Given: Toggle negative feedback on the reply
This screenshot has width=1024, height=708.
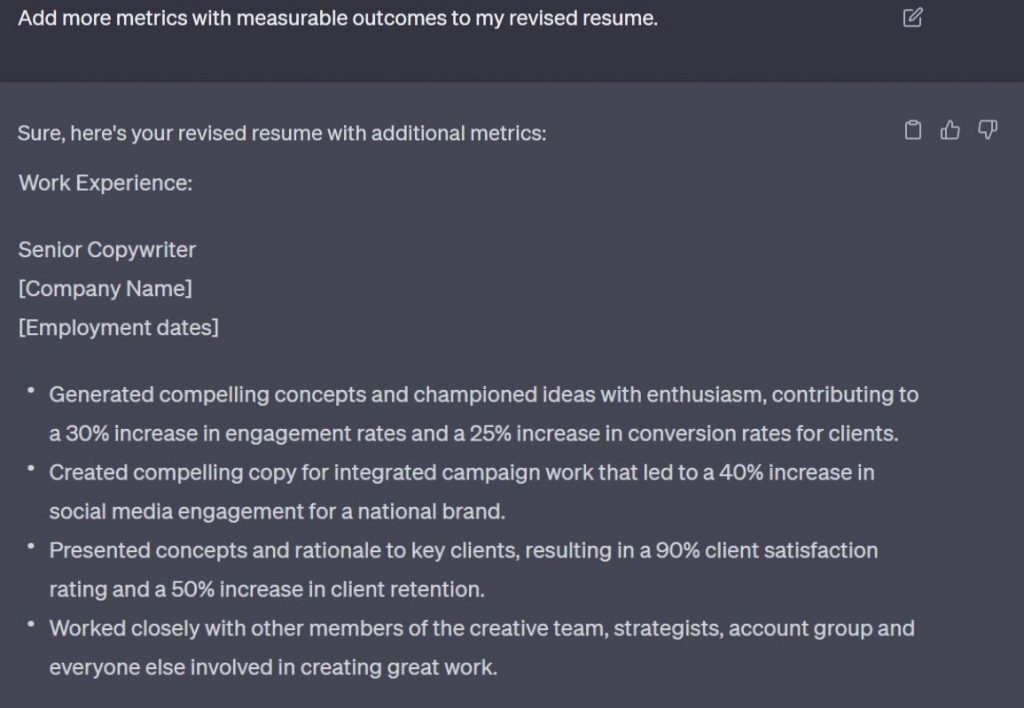Looking at the screenshot, I should pos(987,130).
